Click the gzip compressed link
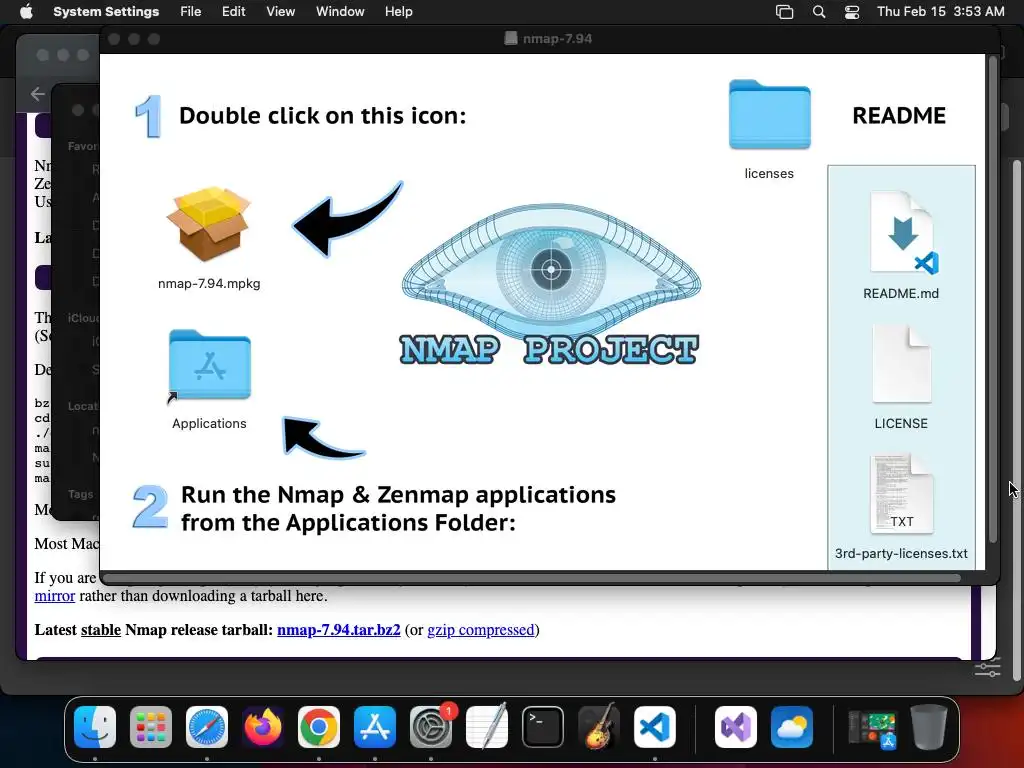1024x768 pixels. click(x=481, y=630)
